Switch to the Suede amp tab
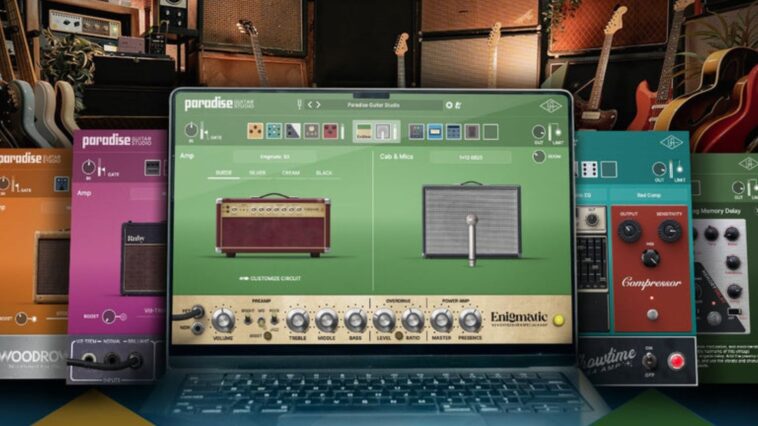 [x=223, y=173]
